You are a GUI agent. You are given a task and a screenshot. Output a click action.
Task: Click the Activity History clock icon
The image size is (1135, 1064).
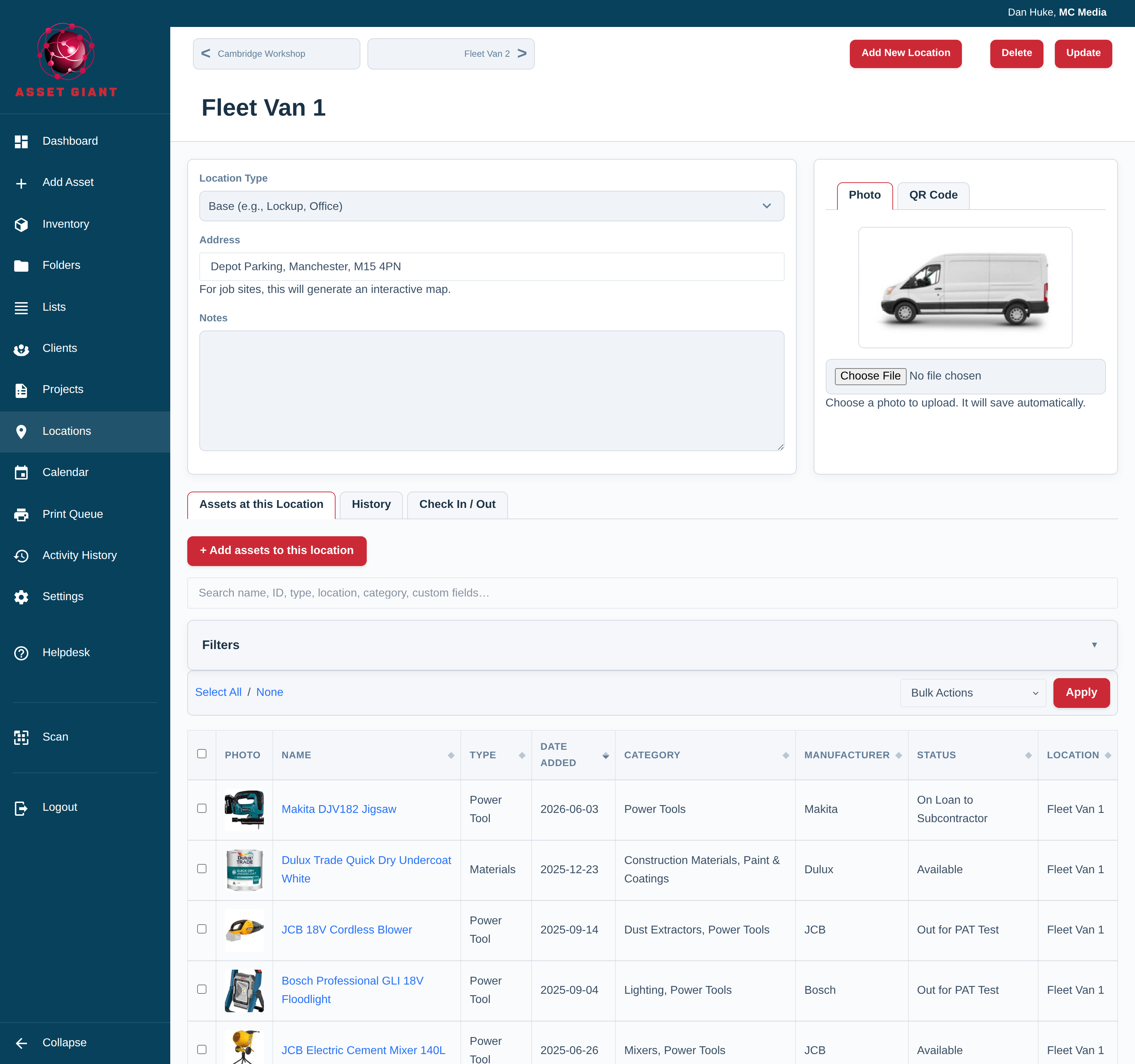point(21,556)
